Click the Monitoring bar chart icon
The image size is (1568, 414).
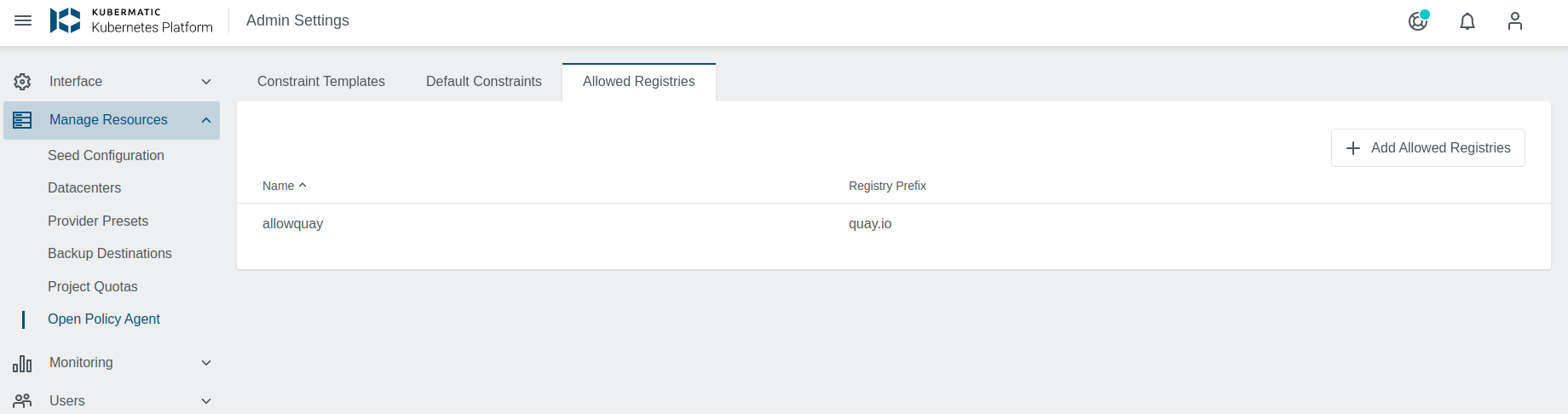(22, 364)
